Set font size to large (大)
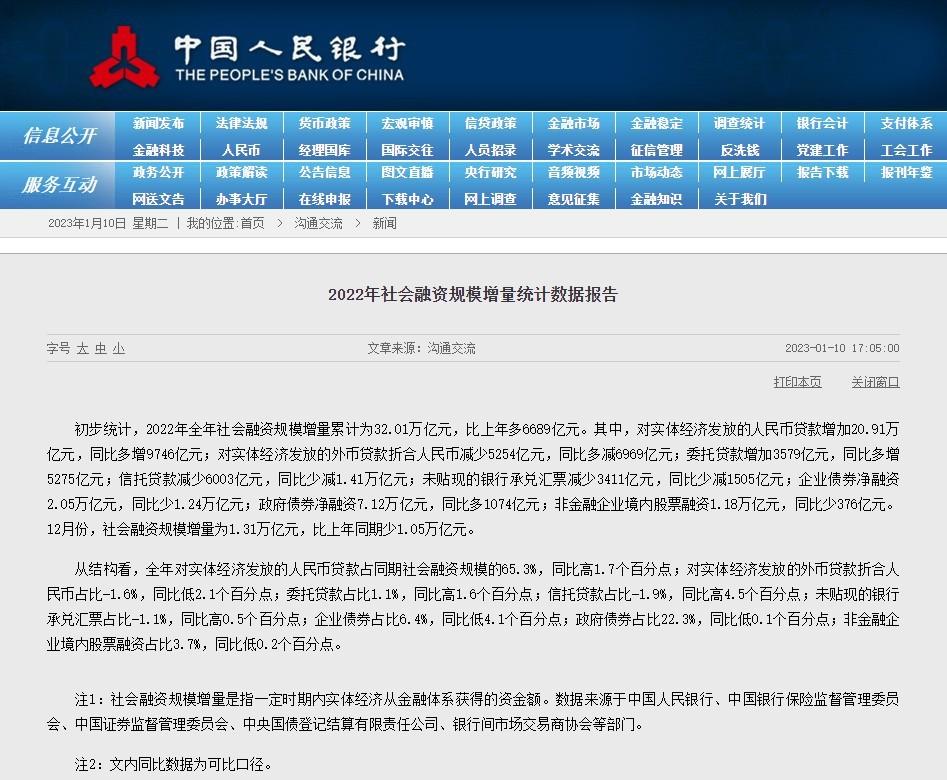Viewport: 947px width, 780px height. pos(82,349)
